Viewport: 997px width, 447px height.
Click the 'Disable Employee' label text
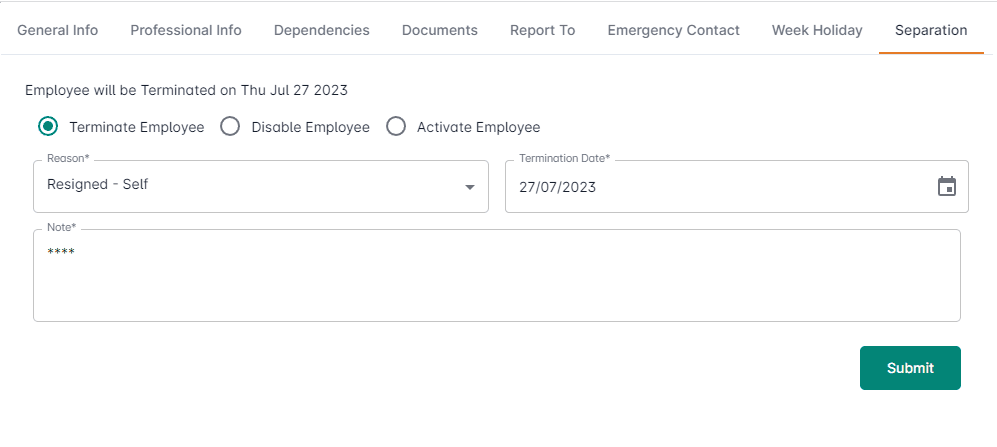(310, 127)
